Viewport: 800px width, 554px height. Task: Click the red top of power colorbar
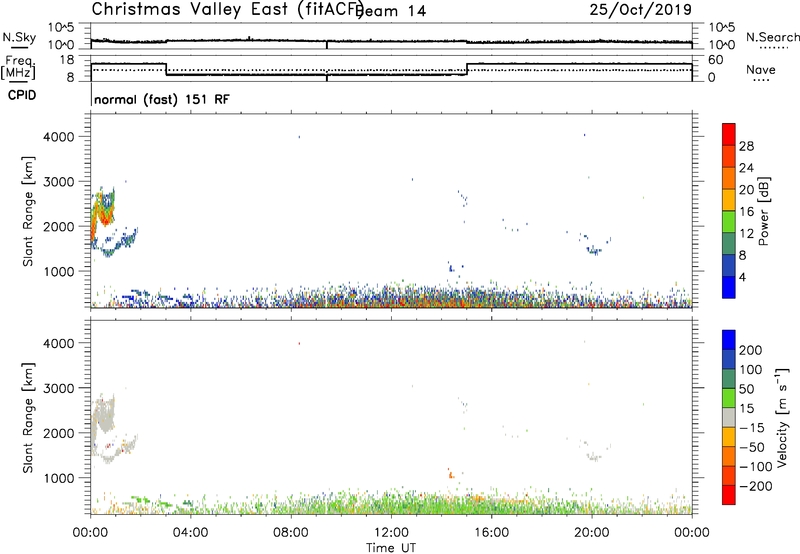pos(729,134)
